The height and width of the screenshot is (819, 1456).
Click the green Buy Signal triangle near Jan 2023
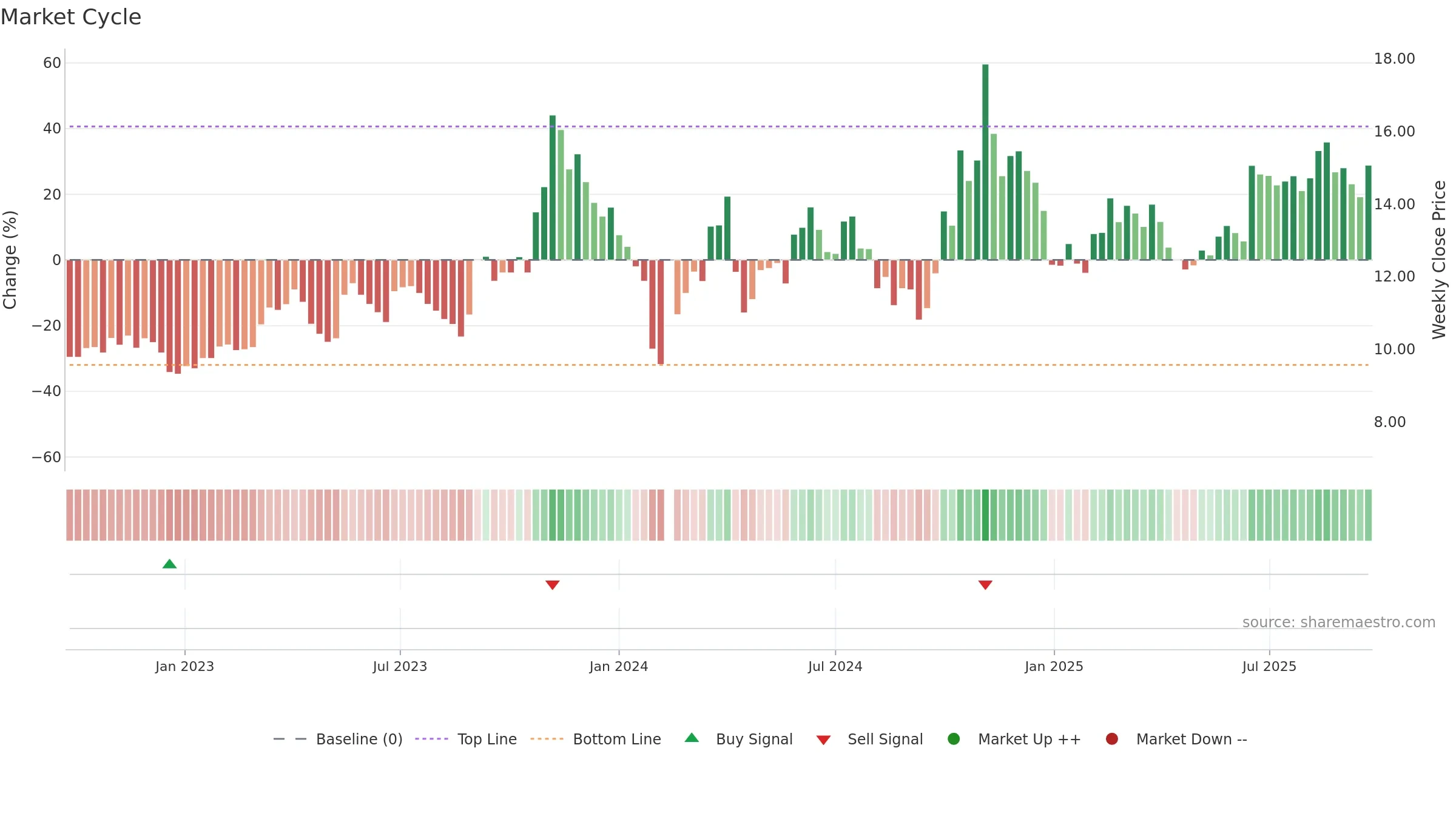point(170,564)
